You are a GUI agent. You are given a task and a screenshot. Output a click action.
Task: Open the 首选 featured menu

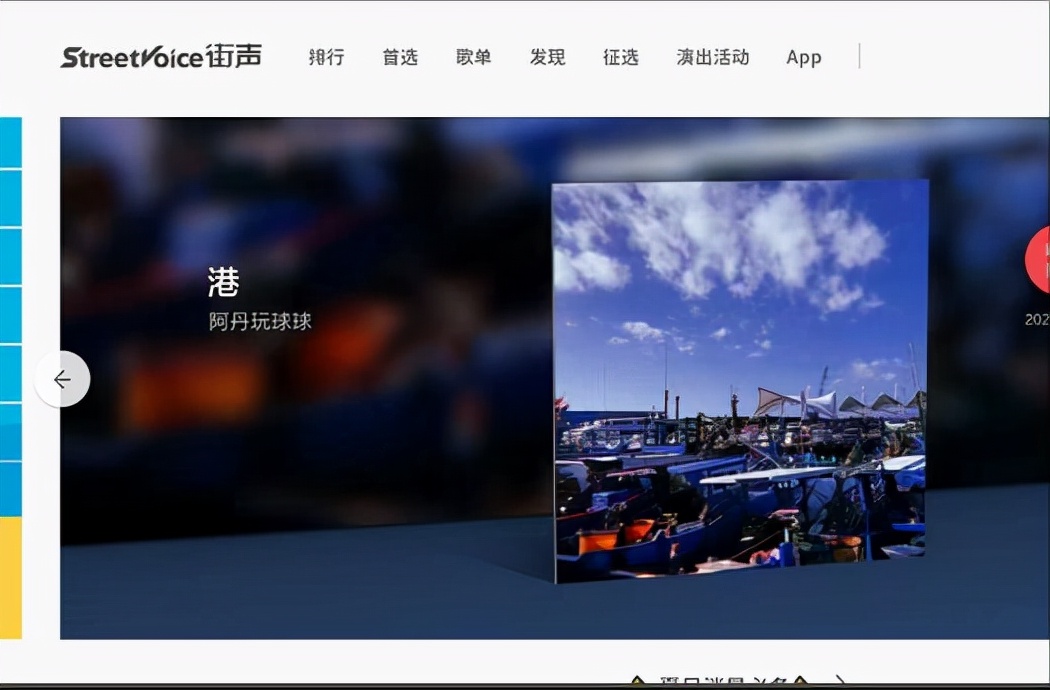click(399, 57)
